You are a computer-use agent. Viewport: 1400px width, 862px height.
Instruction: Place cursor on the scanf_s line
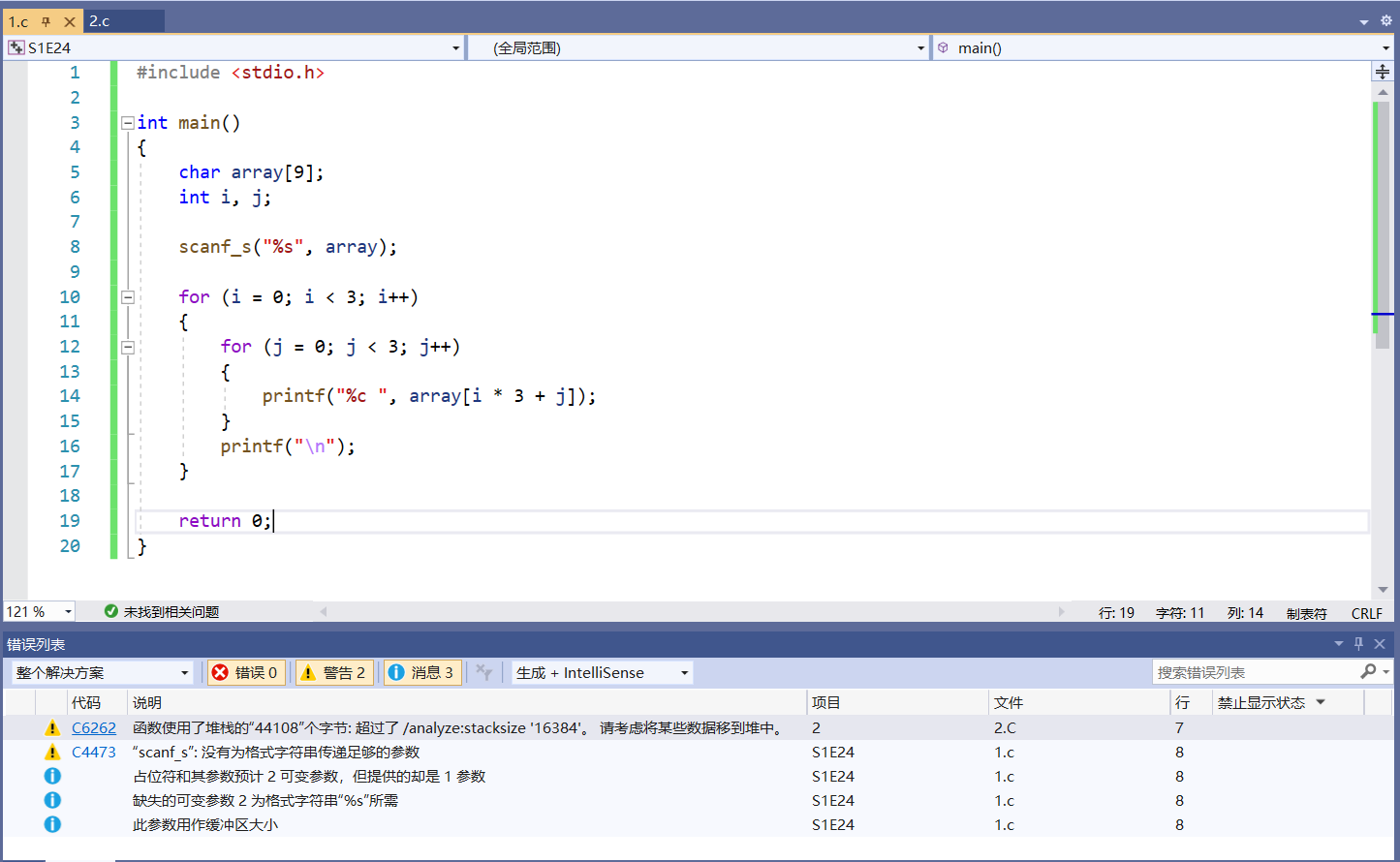[x=288, y=247]
